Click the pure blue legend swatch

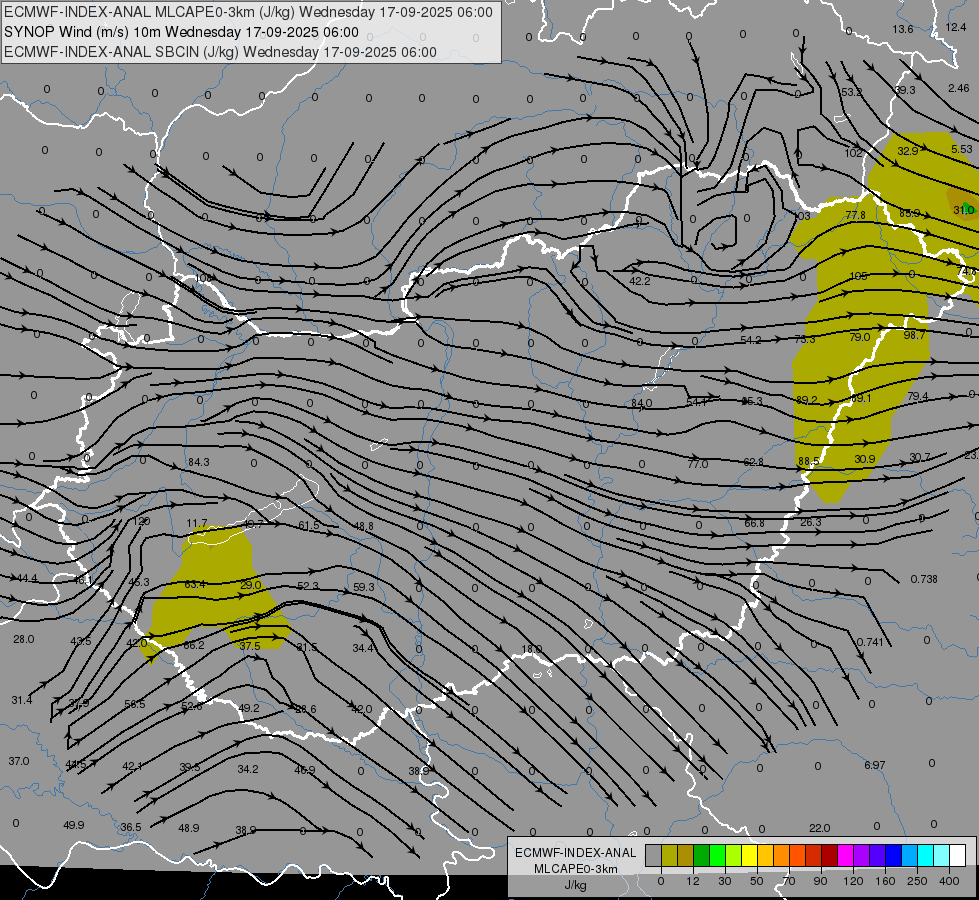point(894,856)
